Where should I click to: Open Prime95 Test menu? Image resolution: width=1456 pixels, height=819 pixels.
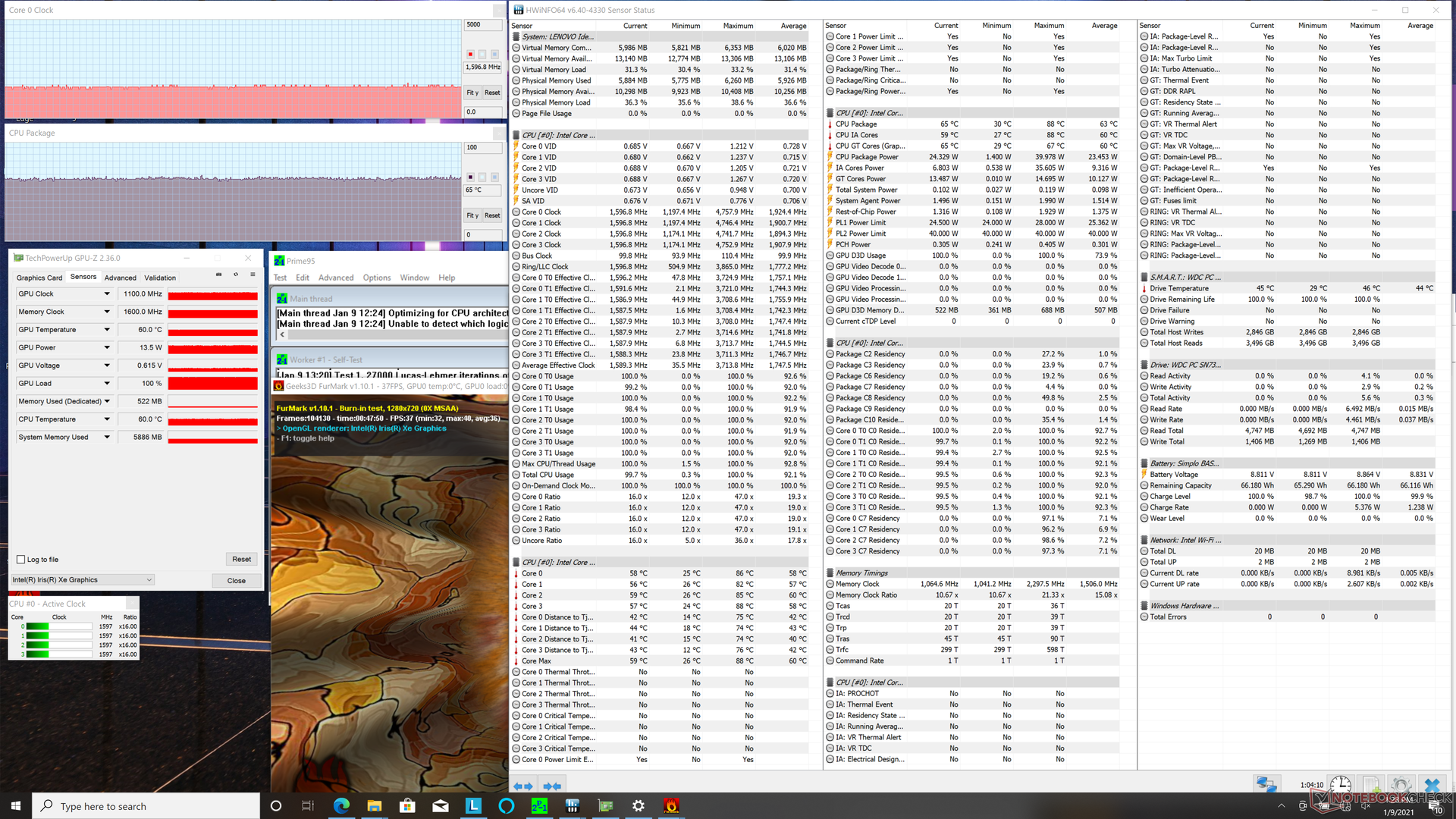pos(280,278)
